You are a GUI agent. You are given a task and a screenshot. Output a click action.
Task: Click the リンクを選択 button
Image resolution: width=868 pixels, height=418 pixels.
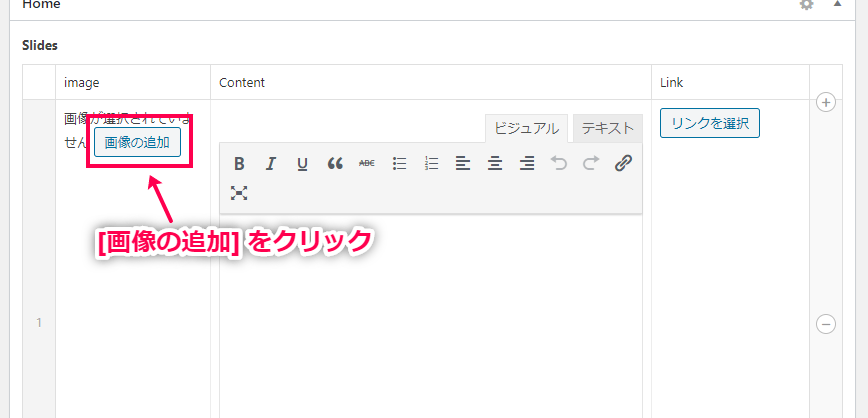710,123
